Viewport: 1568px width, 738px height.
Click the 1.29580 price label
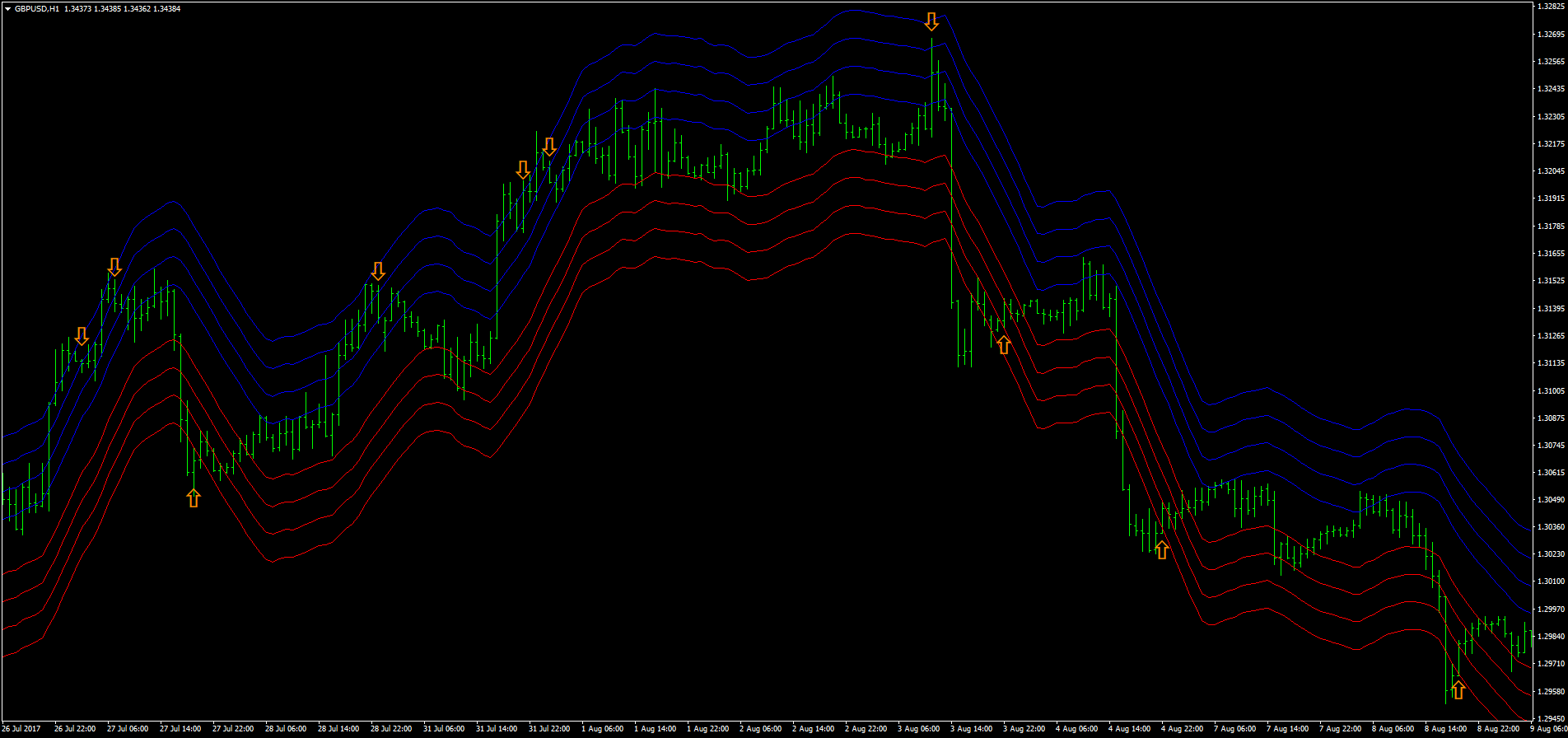[x=1551, y=691]
